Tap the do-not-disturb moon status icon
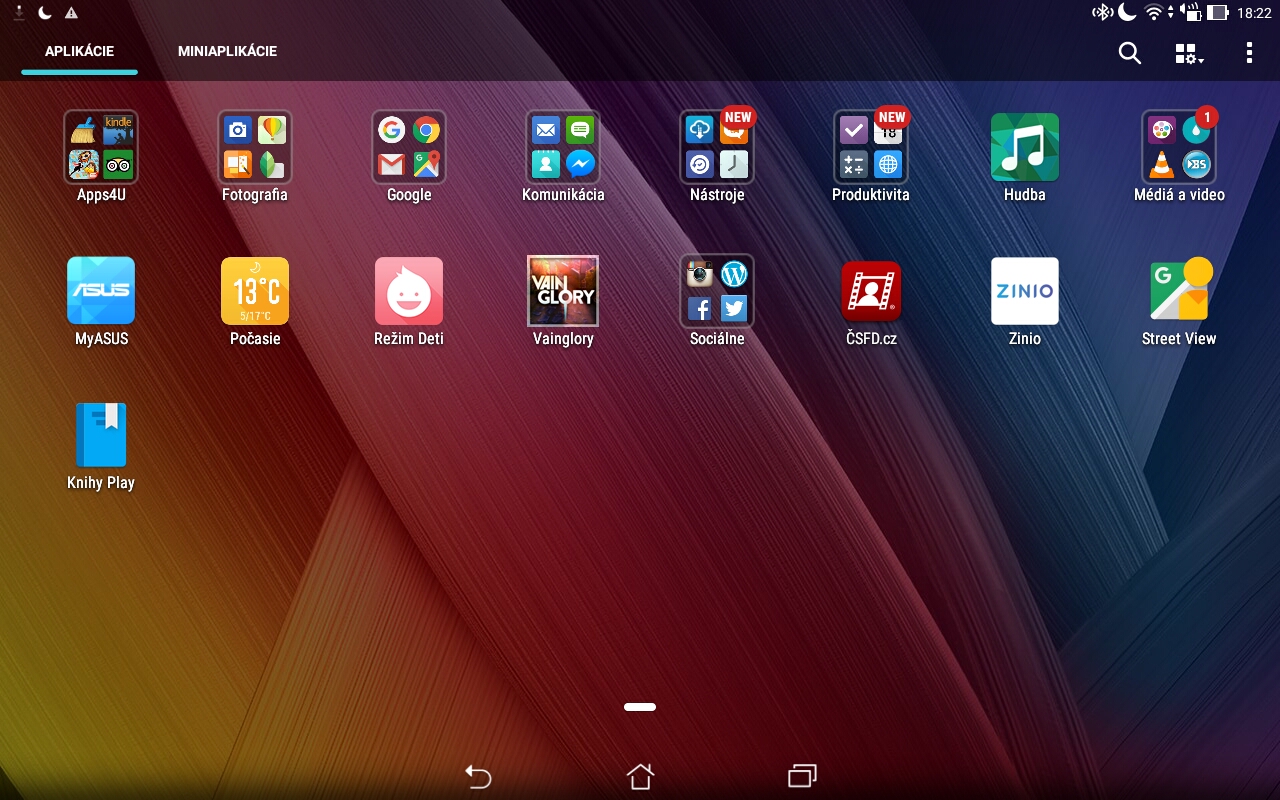The image size is (1280, 800). (1127, 13)
